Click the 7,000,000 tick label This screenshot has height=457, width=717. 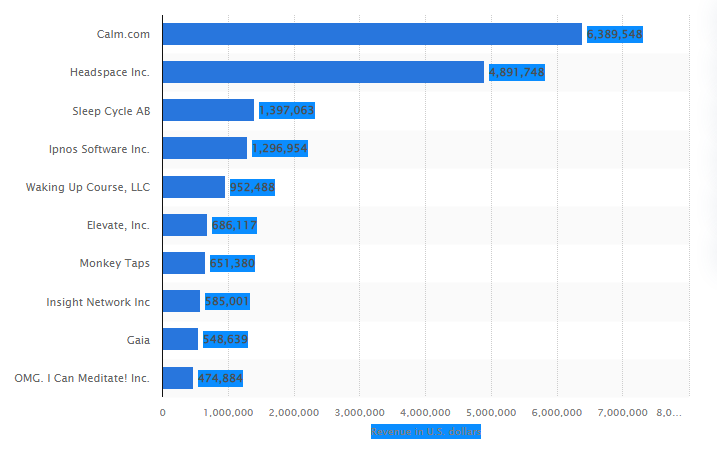[622, 413]
